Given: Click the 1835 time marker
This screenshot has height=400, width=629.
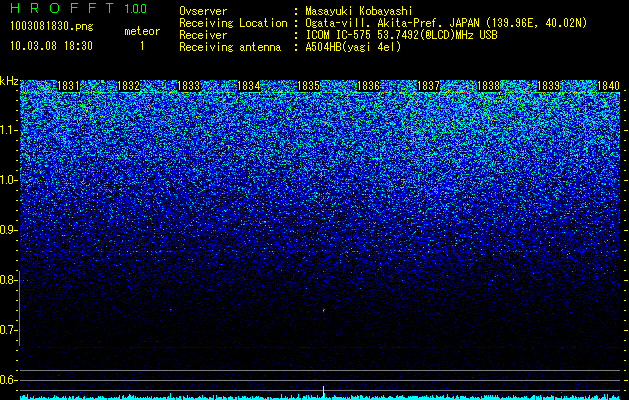Looking at the screenshot, I should 308,86.
